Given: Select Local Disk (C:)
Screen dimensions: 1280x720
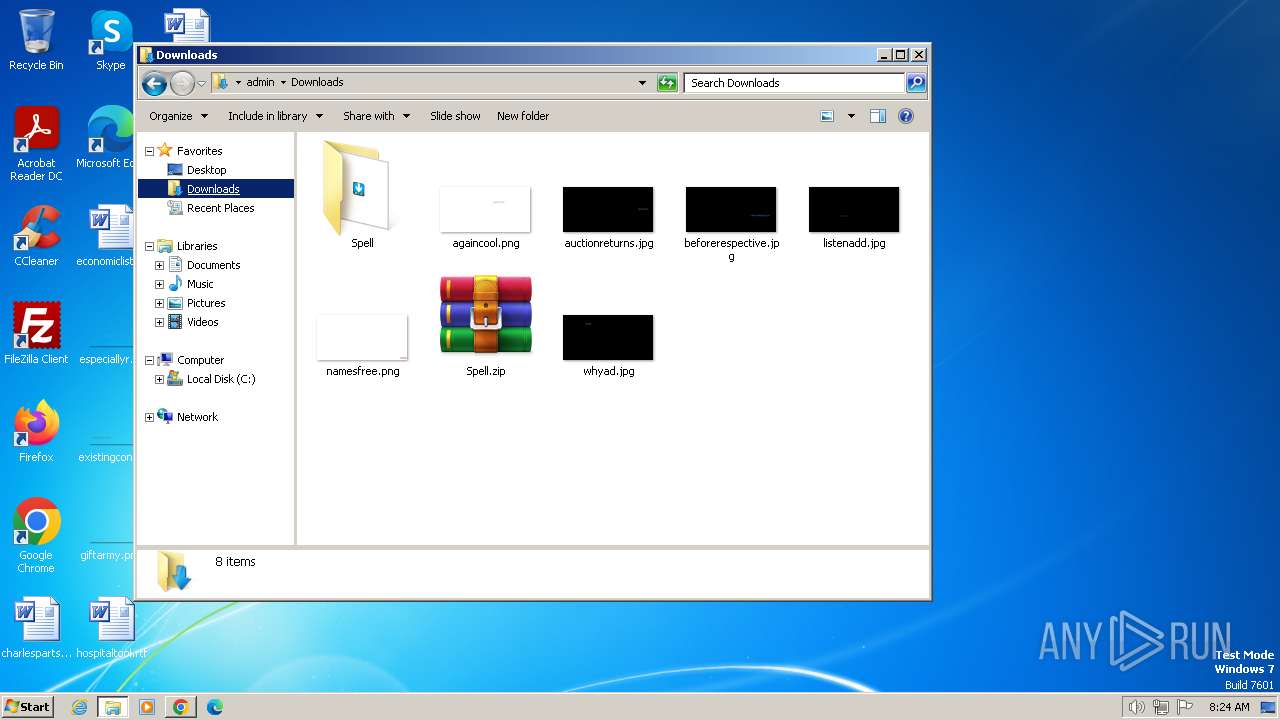Looking at the screenshot, I should coord(220,379).
